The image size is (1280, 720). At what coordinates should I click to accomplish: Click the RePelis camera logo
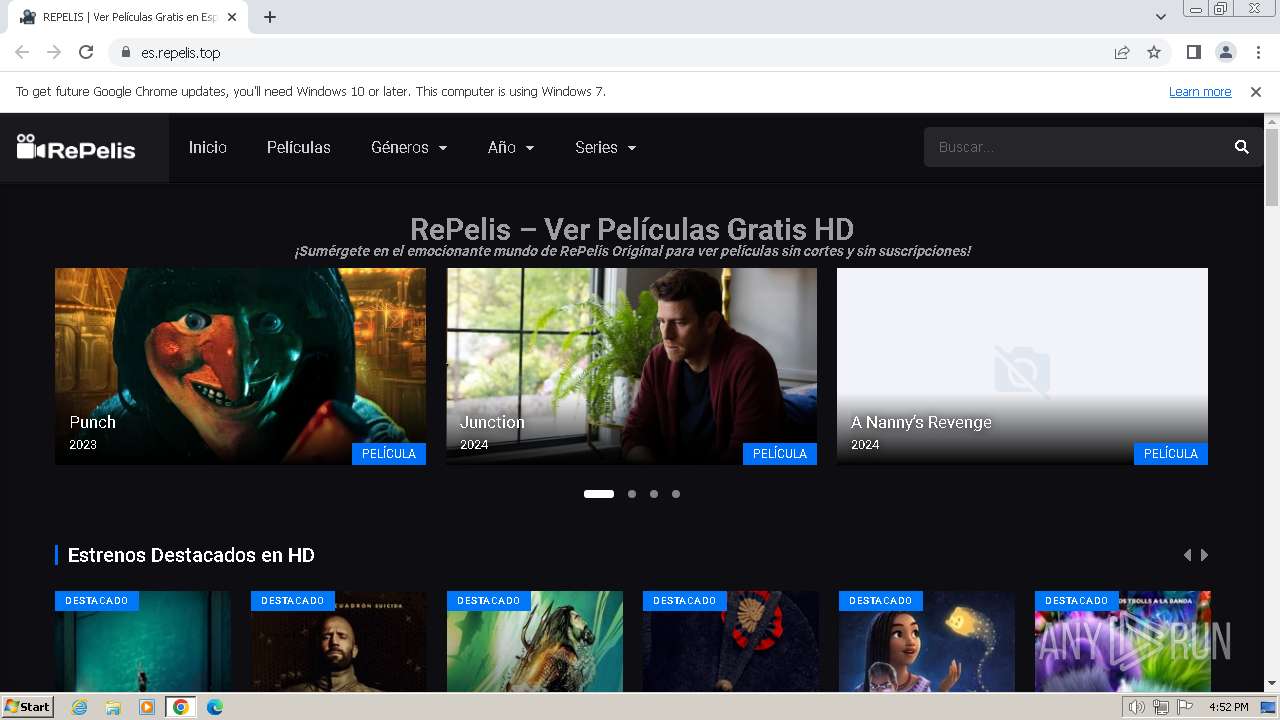pos(76,148)
